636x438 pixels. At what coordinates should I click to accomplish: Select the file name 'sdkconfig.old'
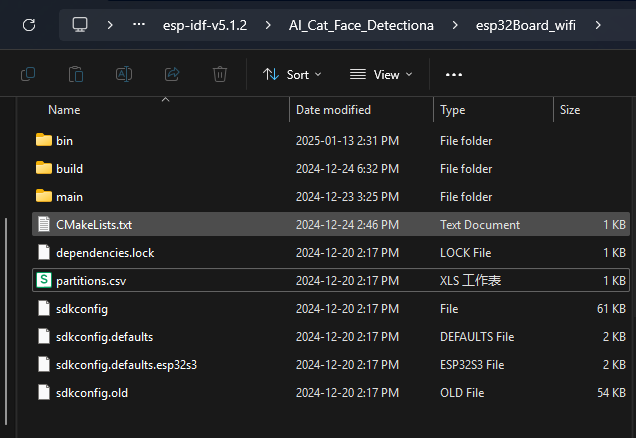(x=92, y=393)
